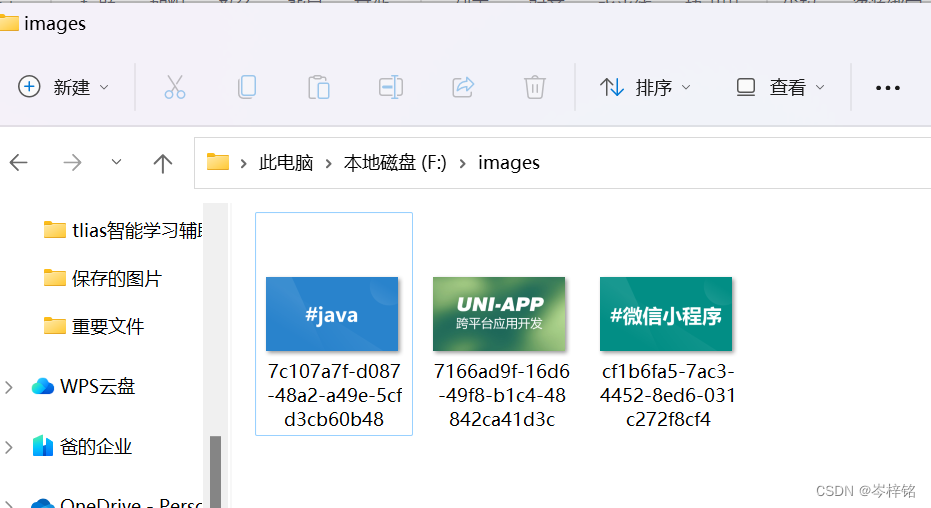The height and width of the screenshot is (508, 931).
Task: Go forward with the right arrow
Action: (72, 163)
